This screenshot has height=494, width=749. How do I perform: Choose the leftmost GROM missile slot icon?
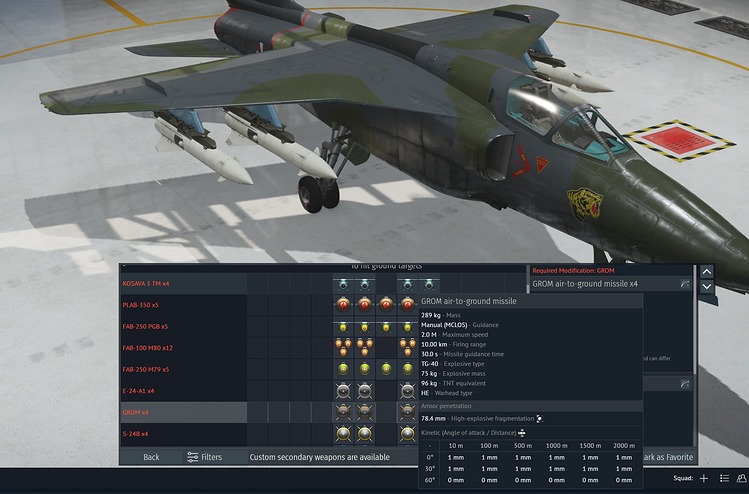coord(343,412)
